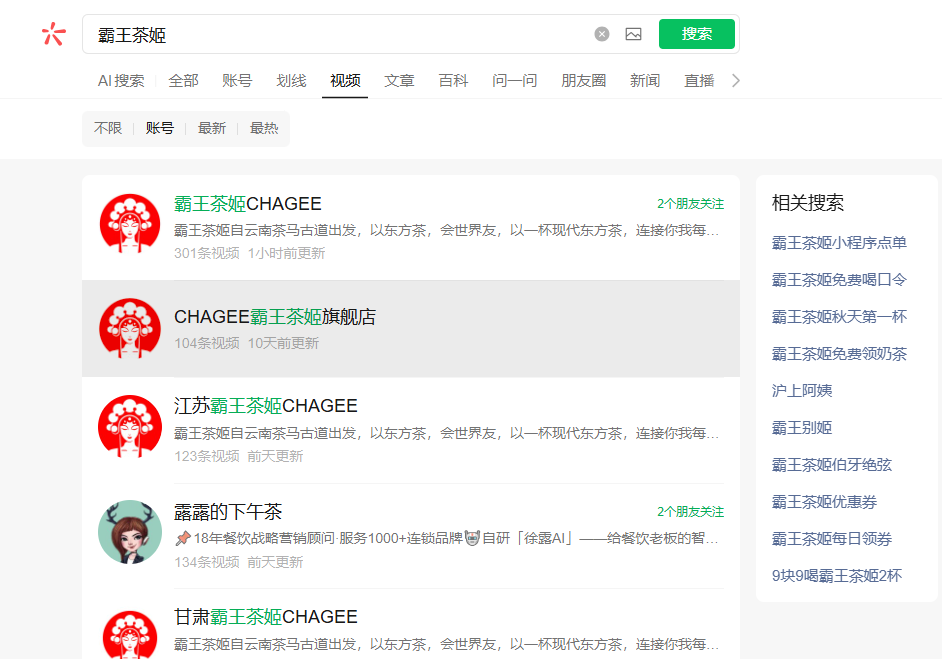Viewport: 942px width, 659px height.
Task: Switch to the 账号 top tab
Action: point(237,80)
